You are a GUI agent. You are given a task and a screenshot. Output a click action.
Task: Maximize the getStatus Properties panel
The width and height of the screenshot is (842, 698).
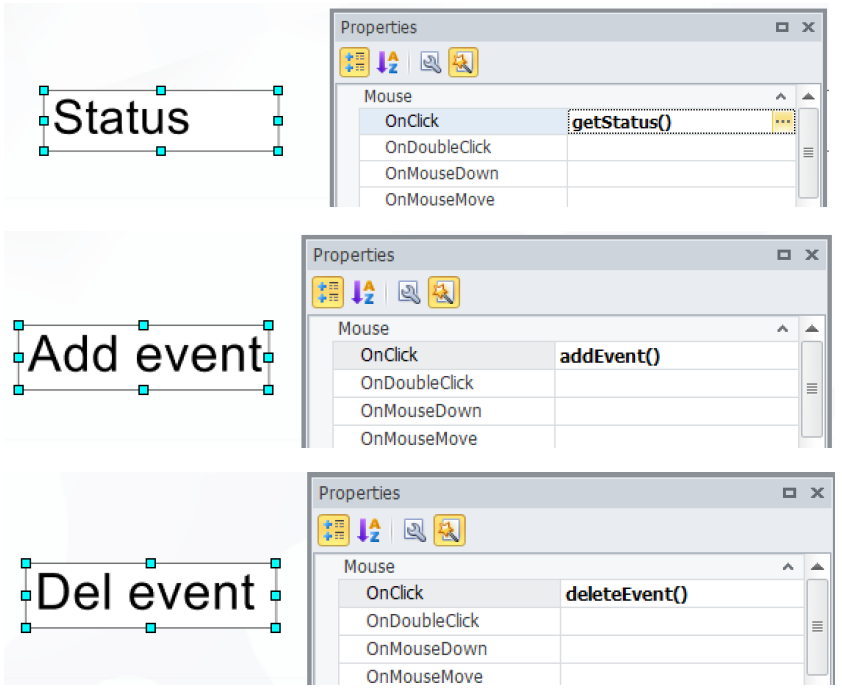pos(782,27)
